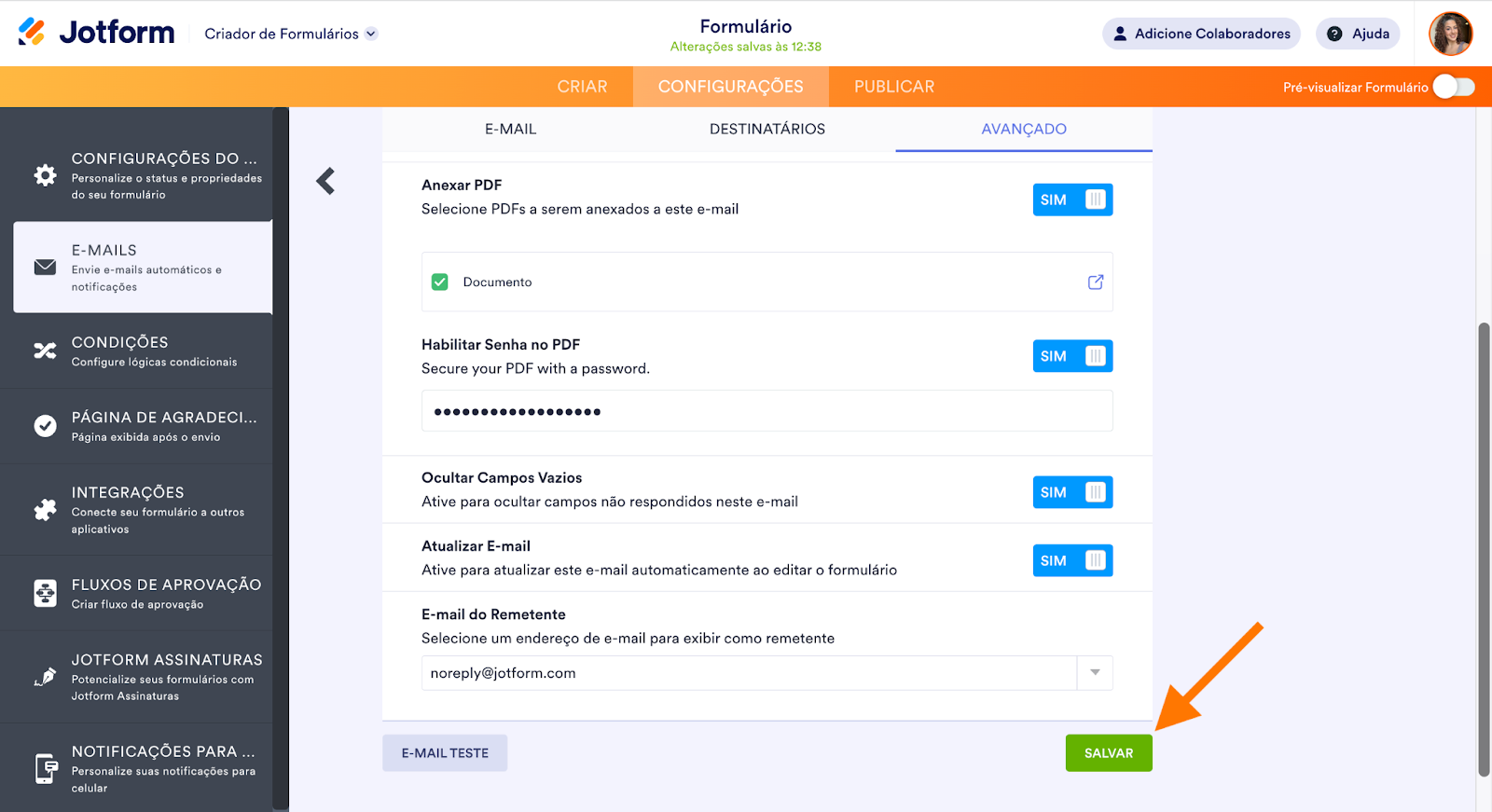Go to the Publicar tab
This screenshot has height=812, width=1492.
click(893, 87)
